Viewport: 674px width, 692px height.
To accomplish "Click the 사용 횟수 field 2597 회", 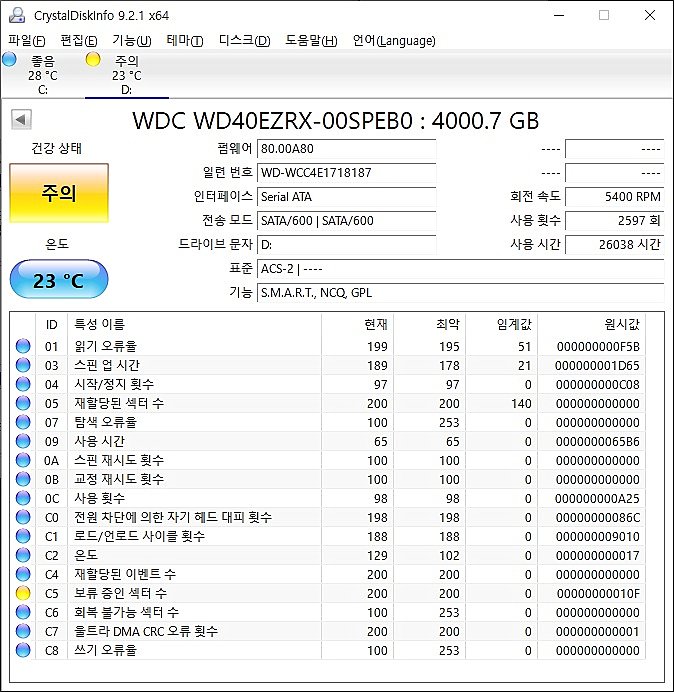I will (x=614, y=220).
